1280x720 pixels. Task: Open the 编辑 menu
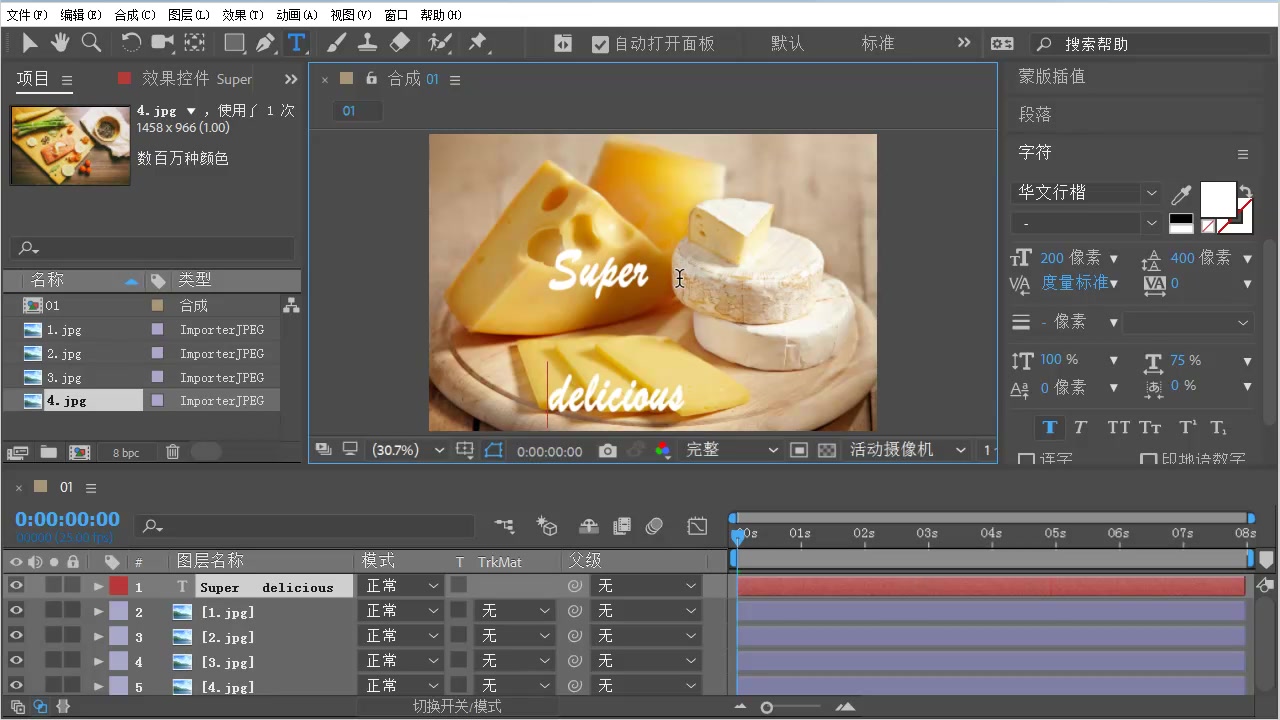[x=81, y=15]
